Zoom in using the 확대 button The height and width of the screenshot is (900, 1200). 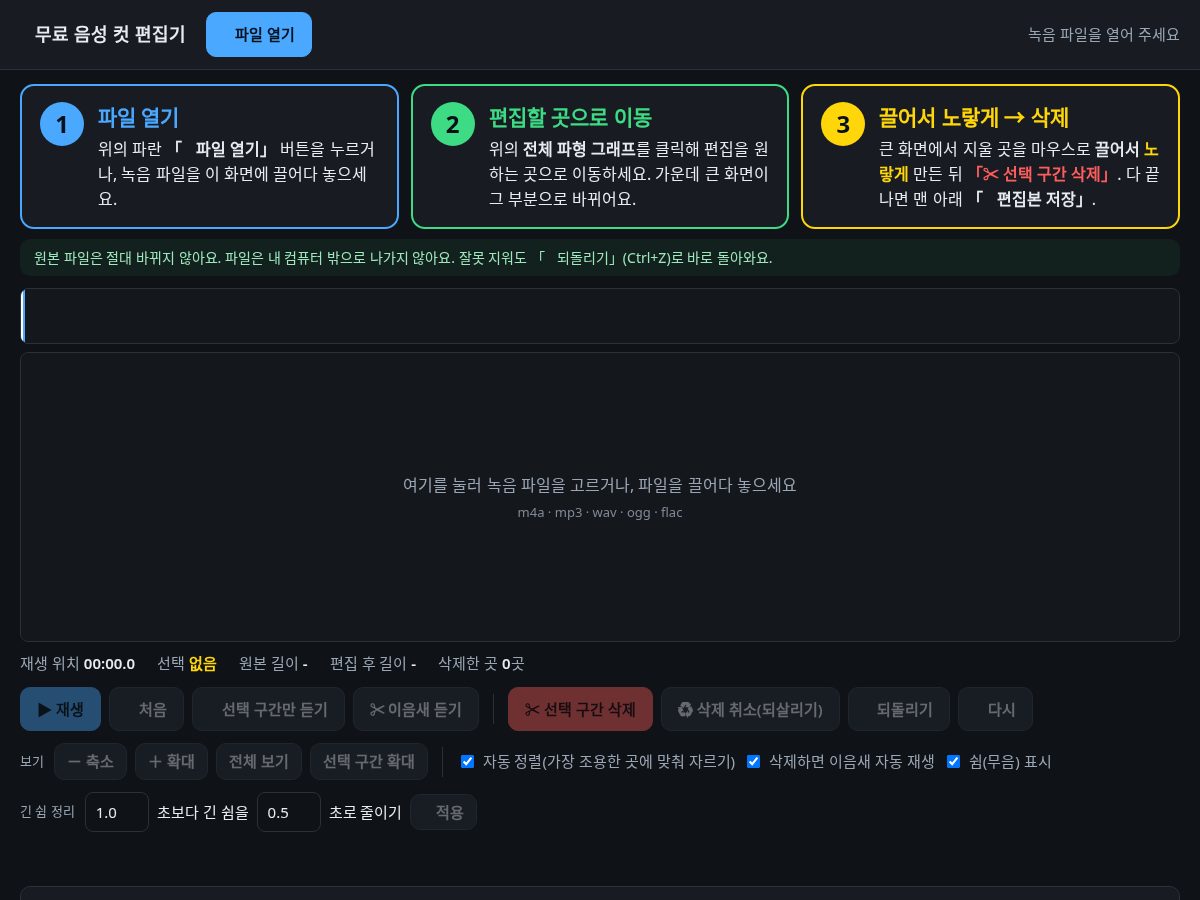click(172, 761)
